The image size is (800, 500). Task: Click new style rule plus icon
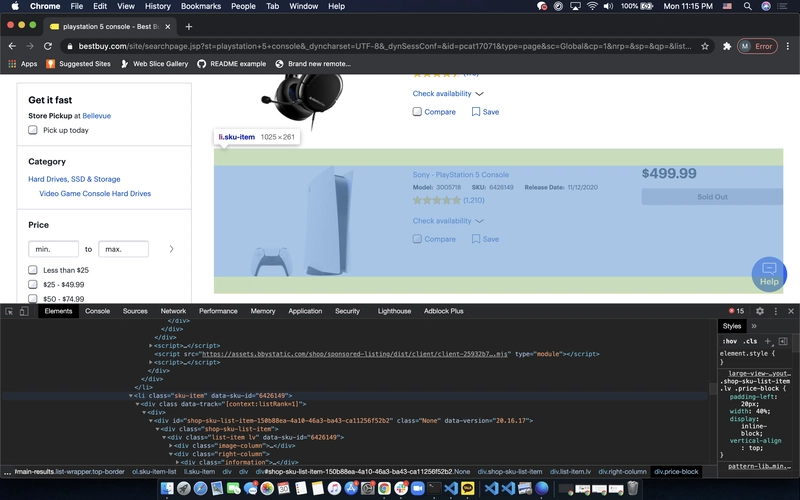[768, 341]
